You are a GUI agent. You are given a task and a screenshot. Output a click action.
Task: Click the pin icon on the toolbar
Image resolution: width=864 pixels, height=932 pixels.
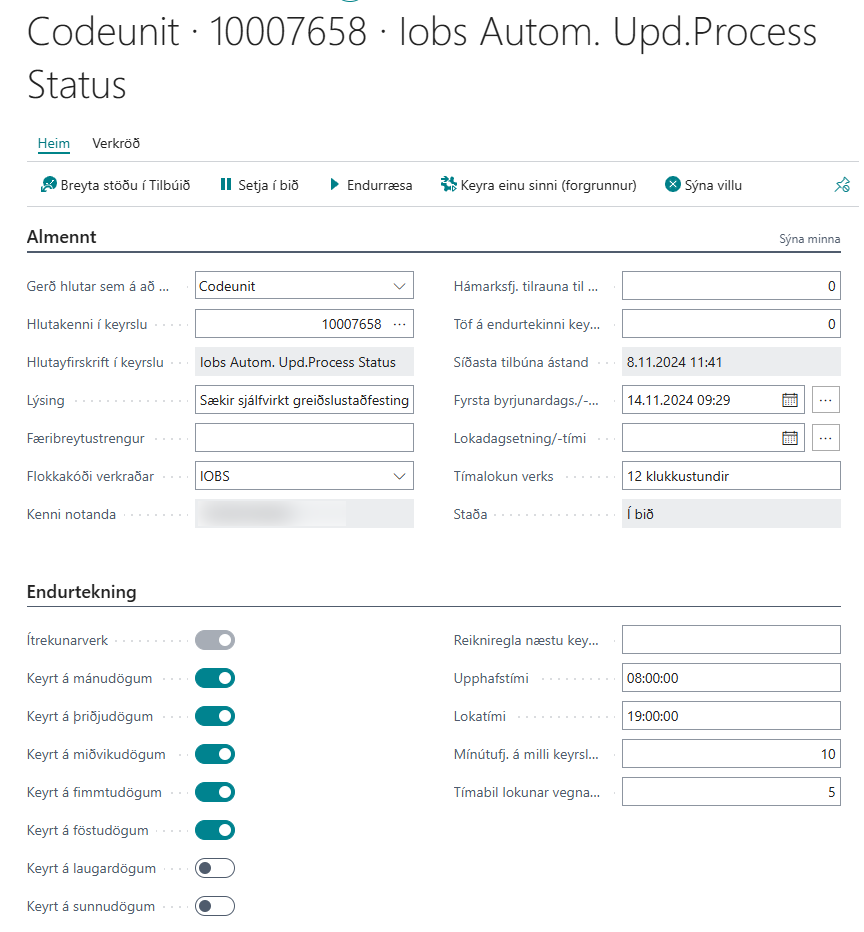pos(842,185)
